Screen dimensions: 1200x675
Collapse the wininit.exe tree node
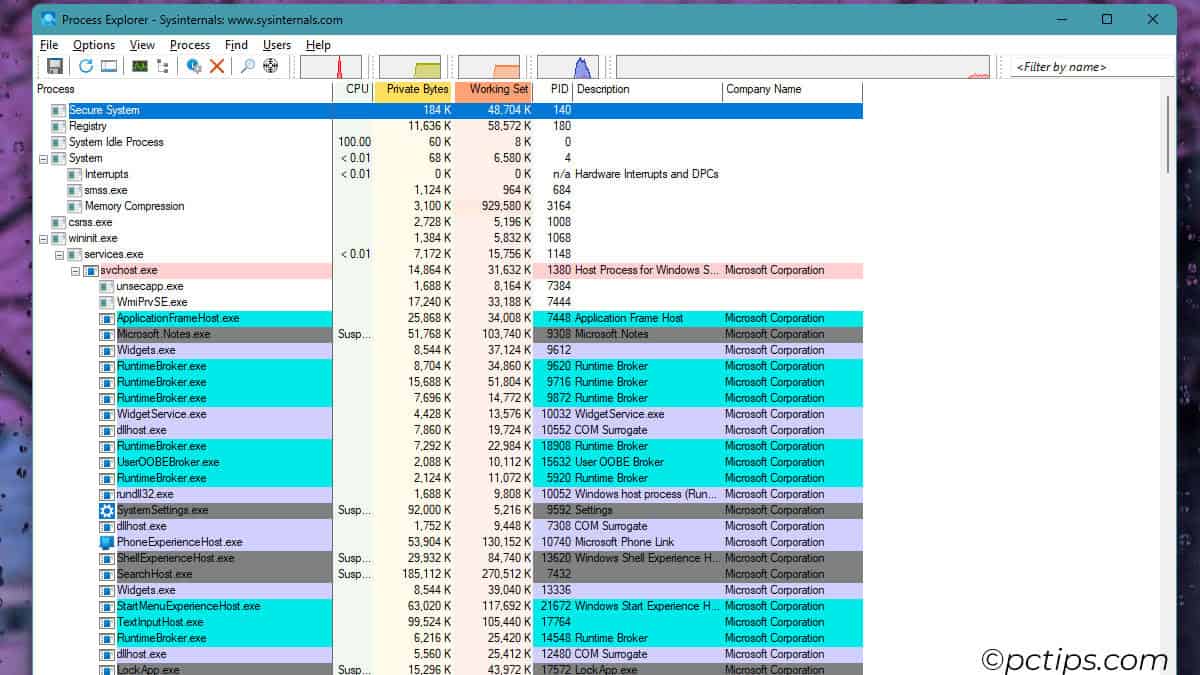coord(43,238)
